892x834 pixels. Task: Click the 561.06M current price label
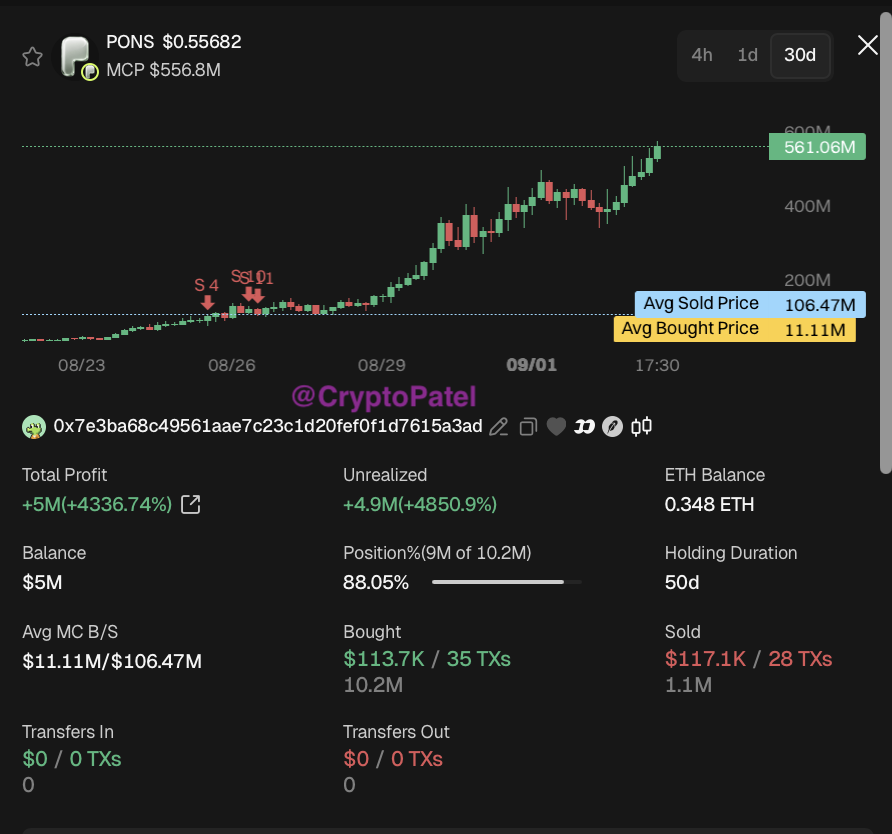tap(817, 147)
